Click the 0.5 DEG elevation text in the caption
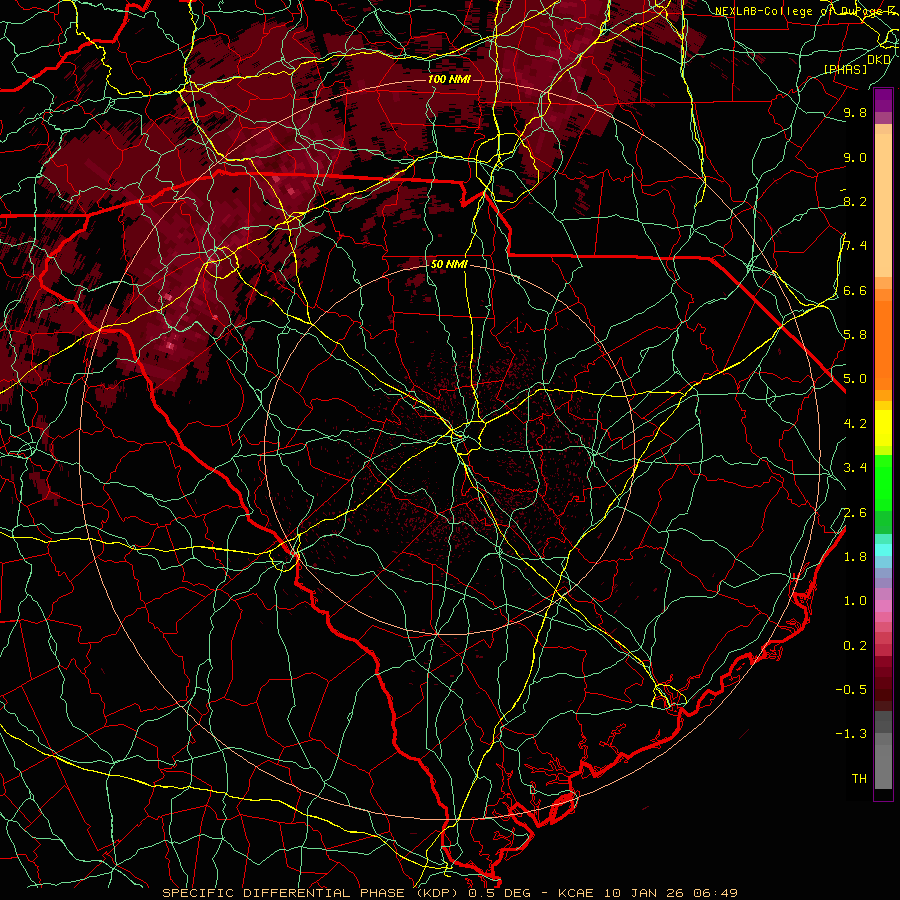 coord(498,893)
